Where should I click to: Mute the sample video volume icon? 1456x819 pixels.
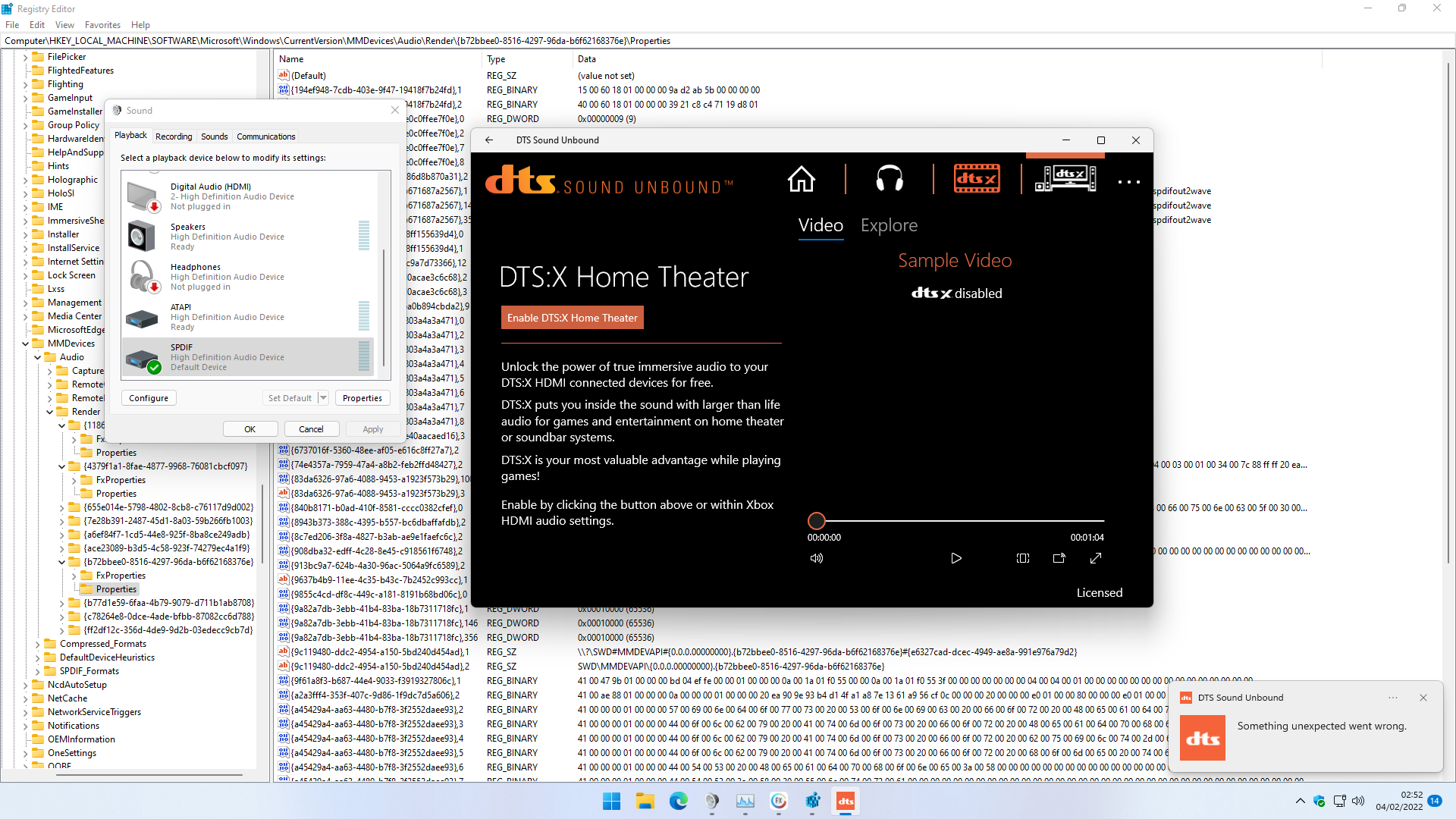tap(817, 558)
